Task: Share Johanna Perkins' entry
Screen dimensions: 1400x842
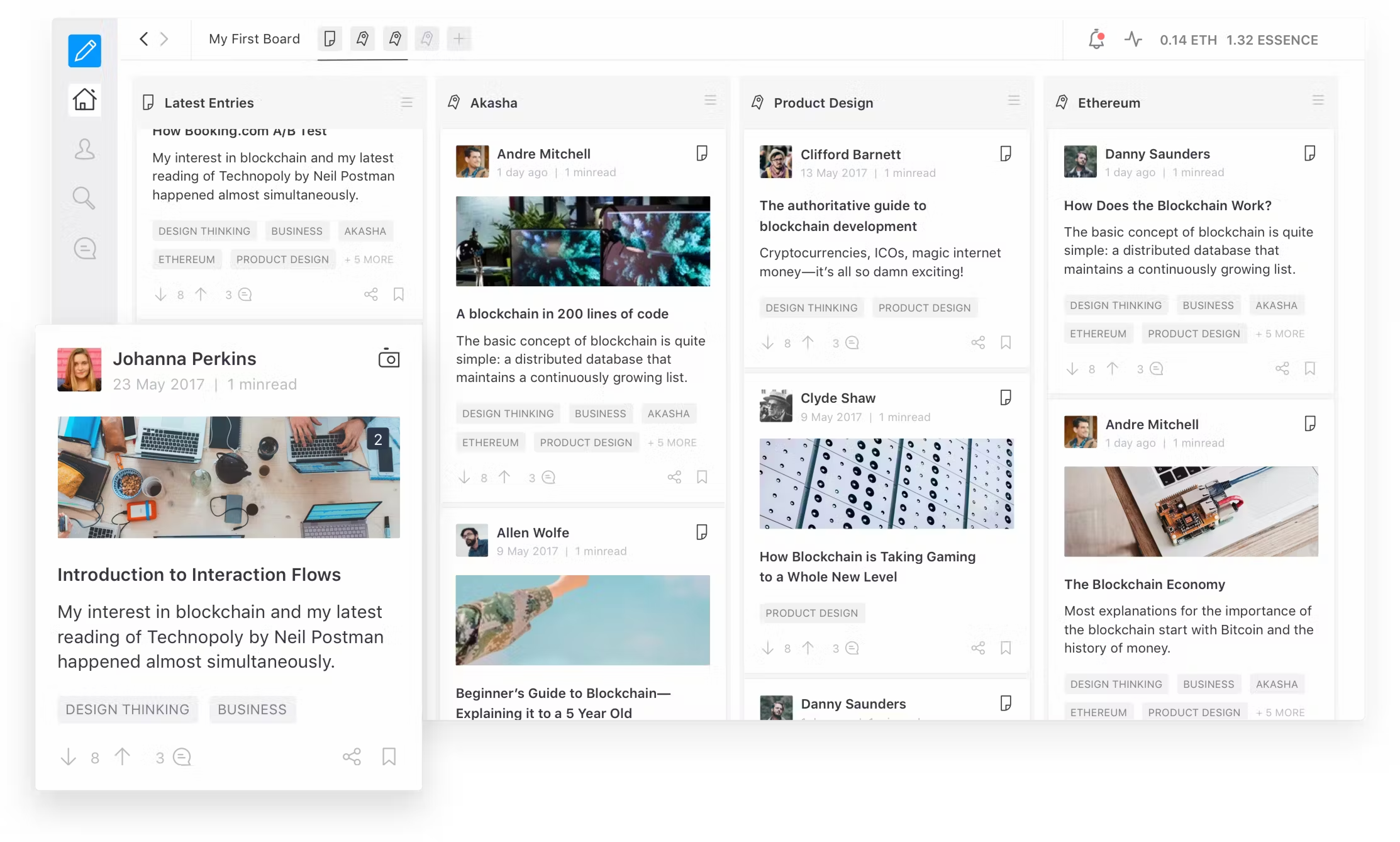Action: point(352,756)
